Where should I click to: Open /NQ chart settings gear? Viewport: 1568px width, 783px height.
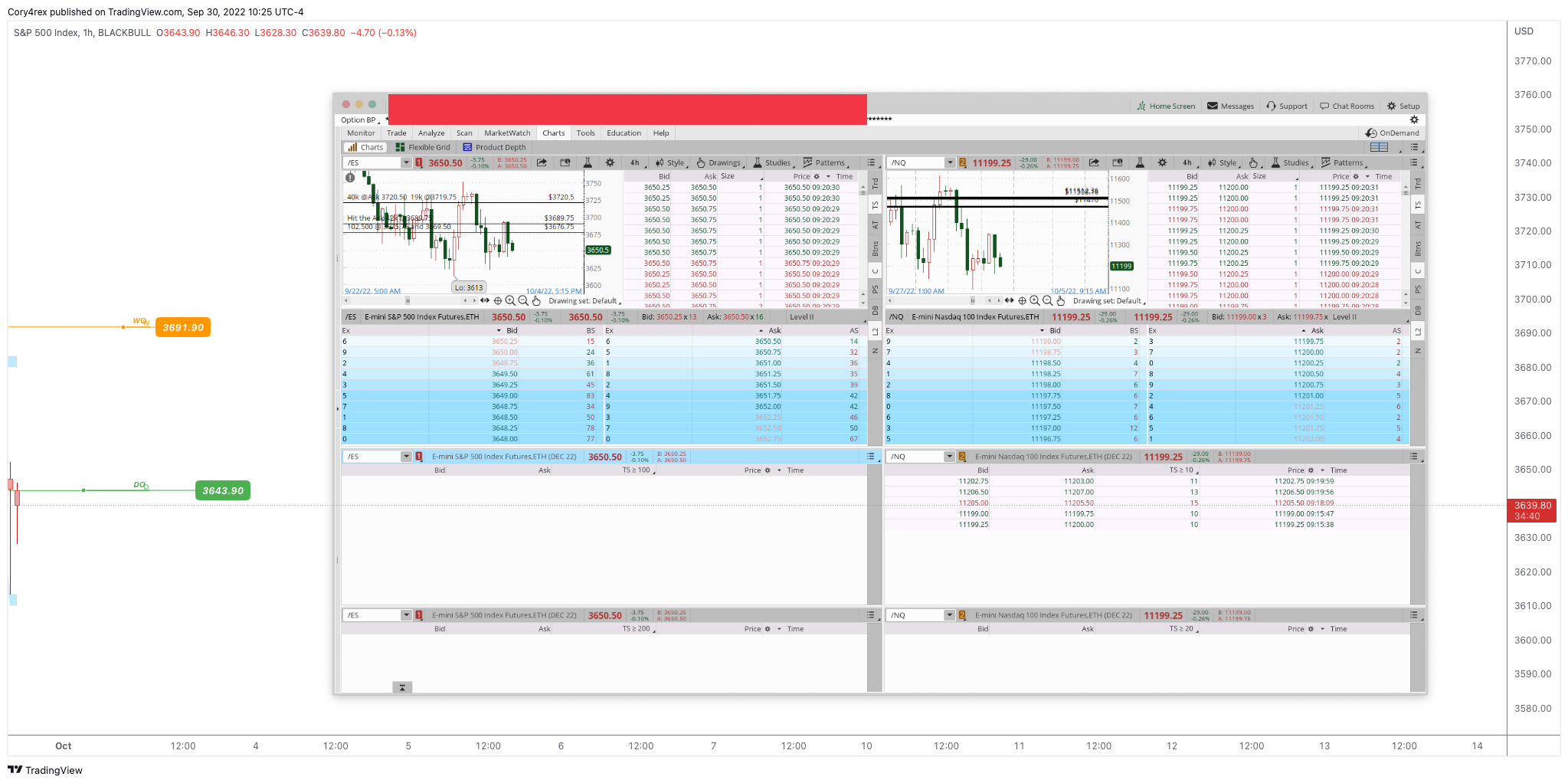[1162, 162]
